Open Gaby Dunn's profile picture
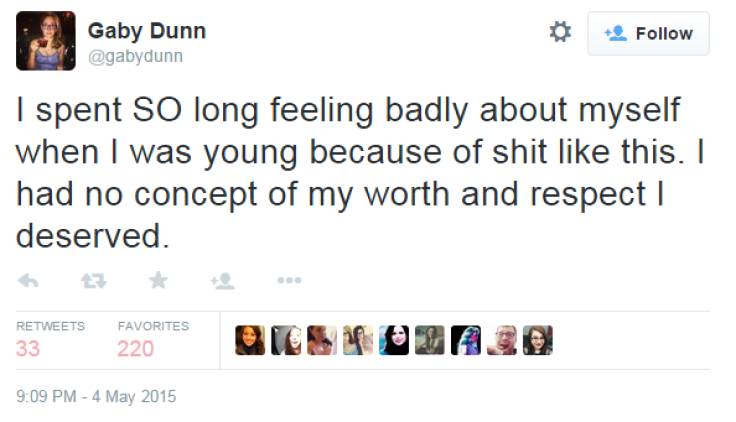Viewport: 736px width, 422px height. pyautogui.click(x=46, y=41)
